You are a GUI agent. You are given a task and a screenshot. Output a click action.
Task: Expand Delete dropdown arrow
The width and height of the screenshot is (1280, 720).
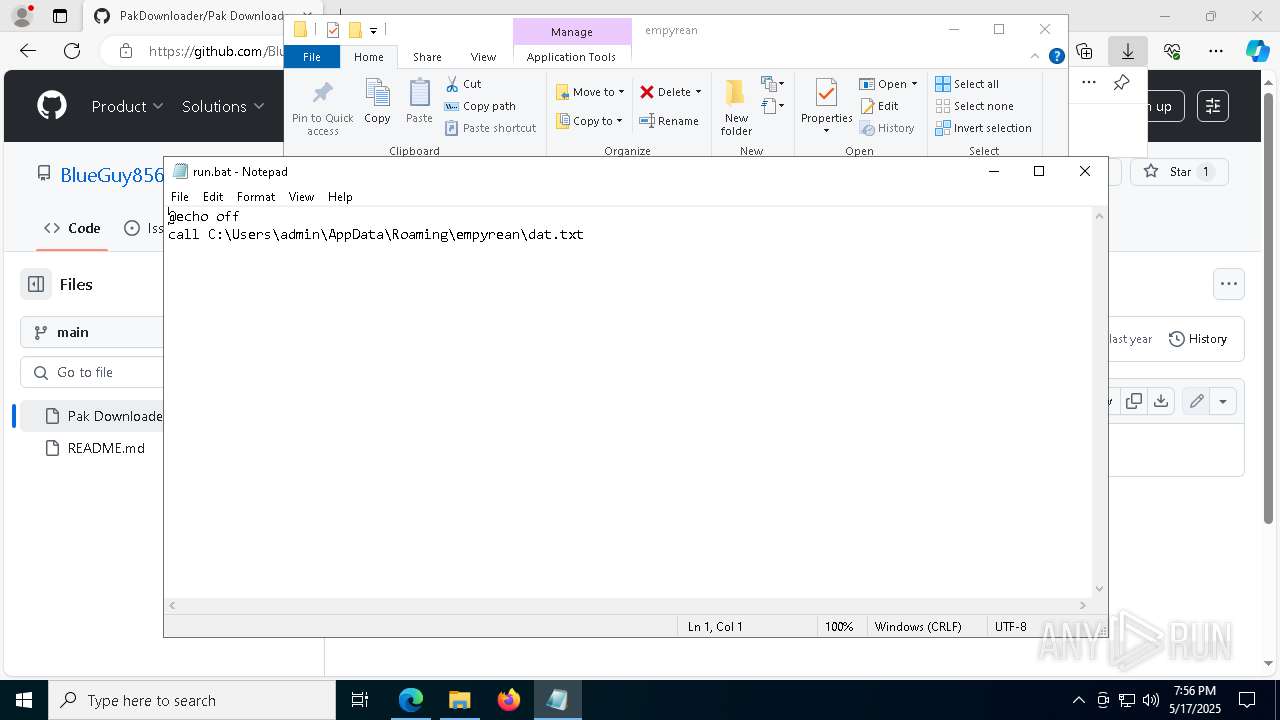coord(698,92)
